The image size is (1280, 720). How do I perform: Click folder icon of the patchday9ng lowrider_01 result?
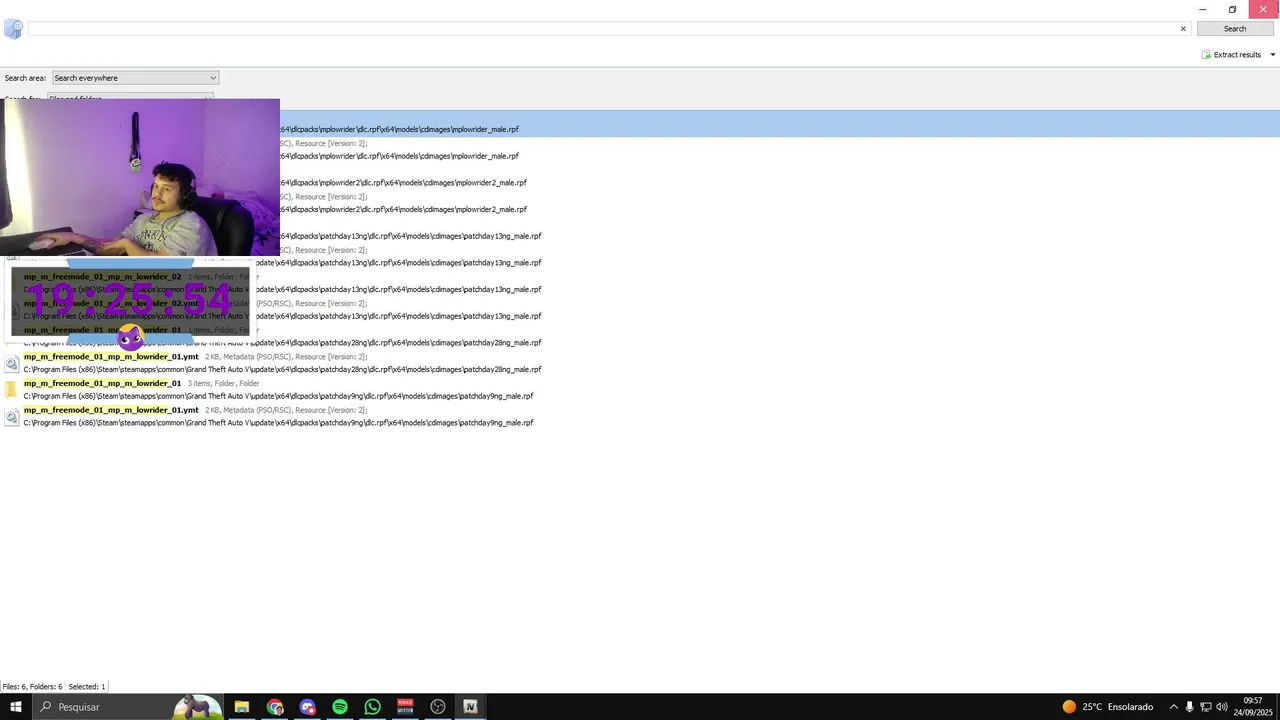click(x=11, y=390)
